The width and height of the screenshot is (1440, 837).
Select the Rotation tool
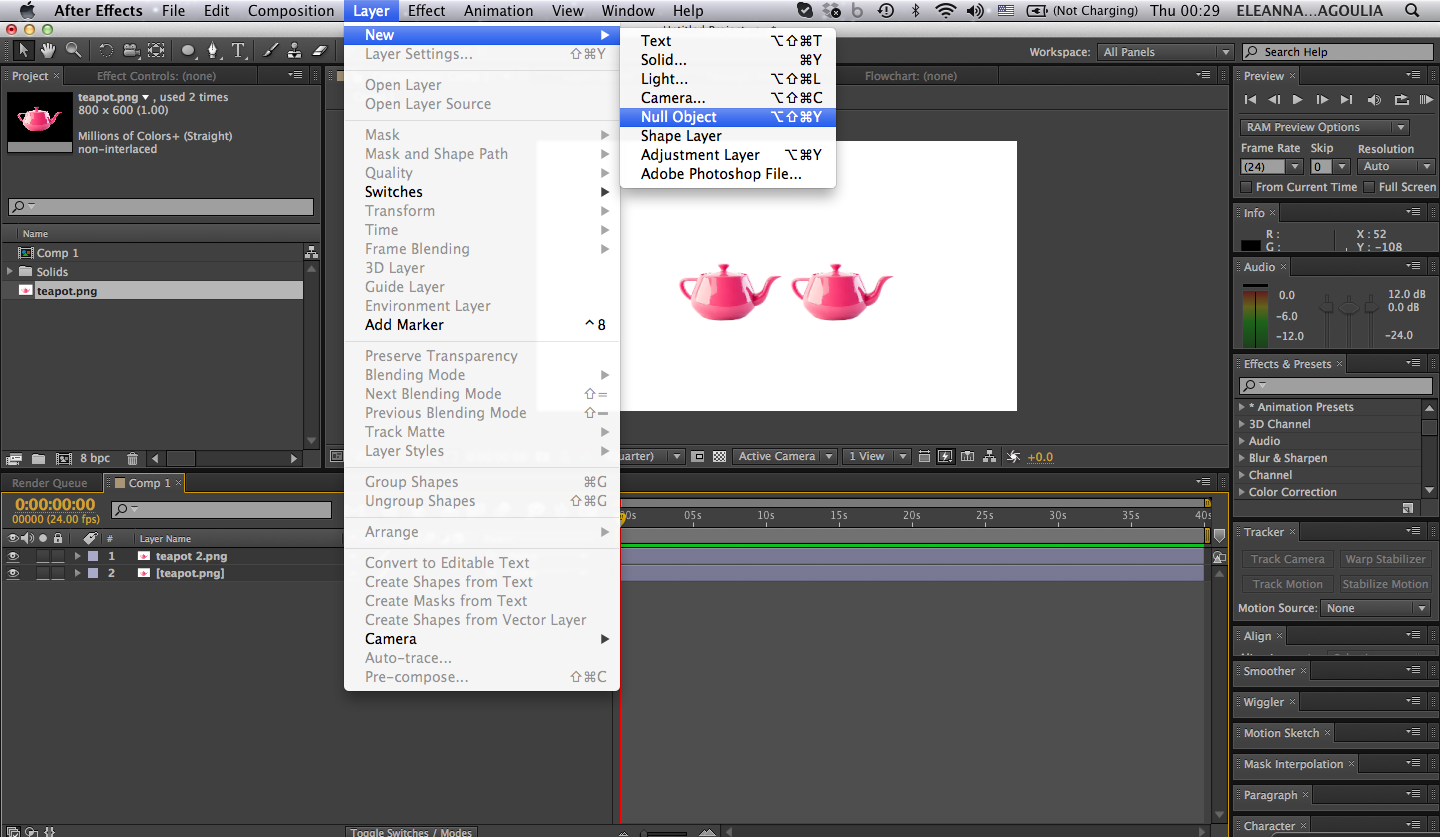pos(106,50)
